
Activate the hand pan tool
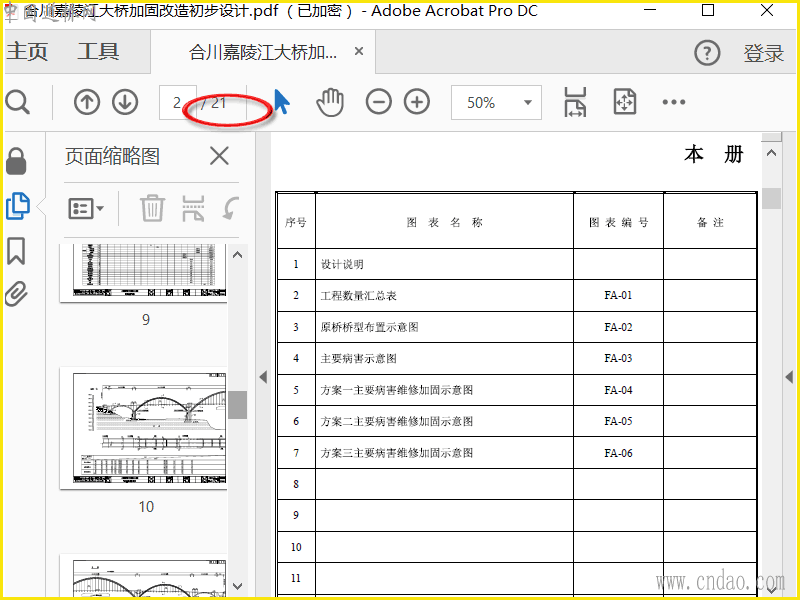point(330,102)
